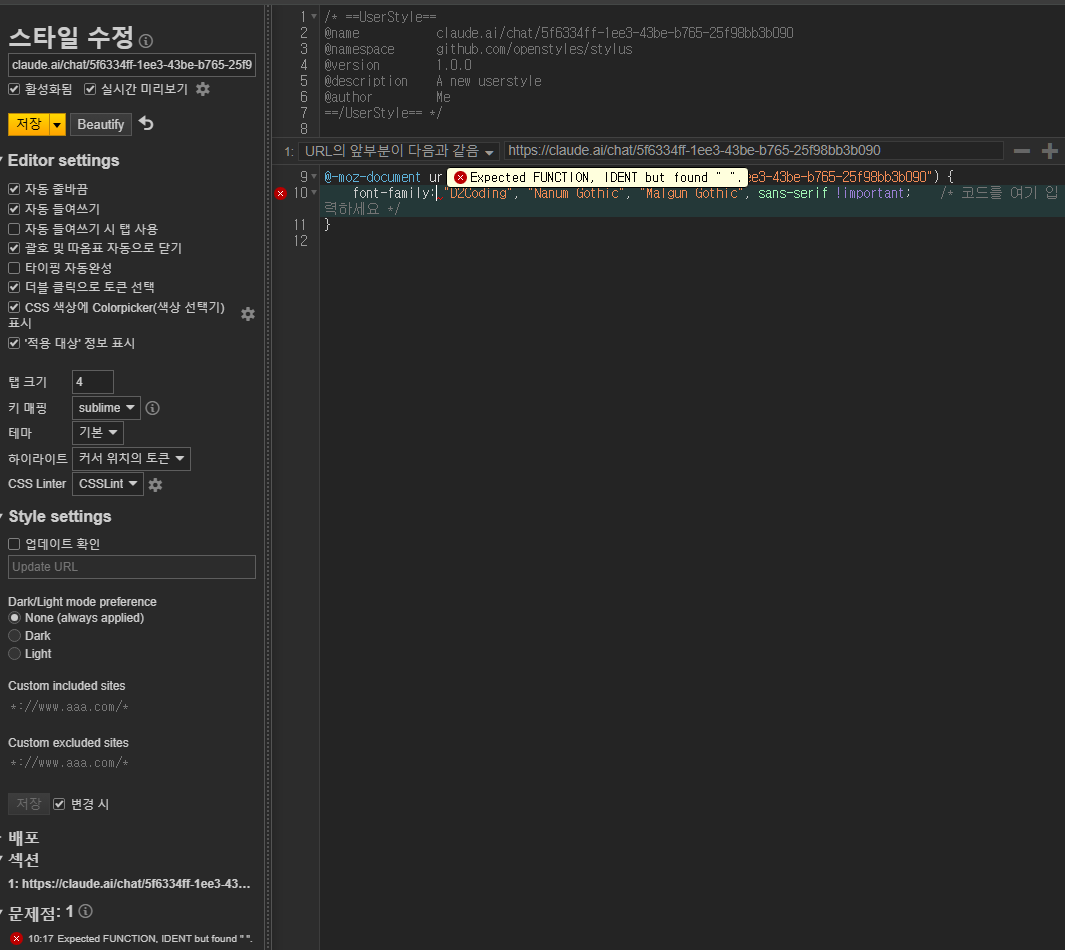The width and height of the screenshot is (1065, 950).
Task: Open CSS Linter settings gear
Action: coord(156,485)
